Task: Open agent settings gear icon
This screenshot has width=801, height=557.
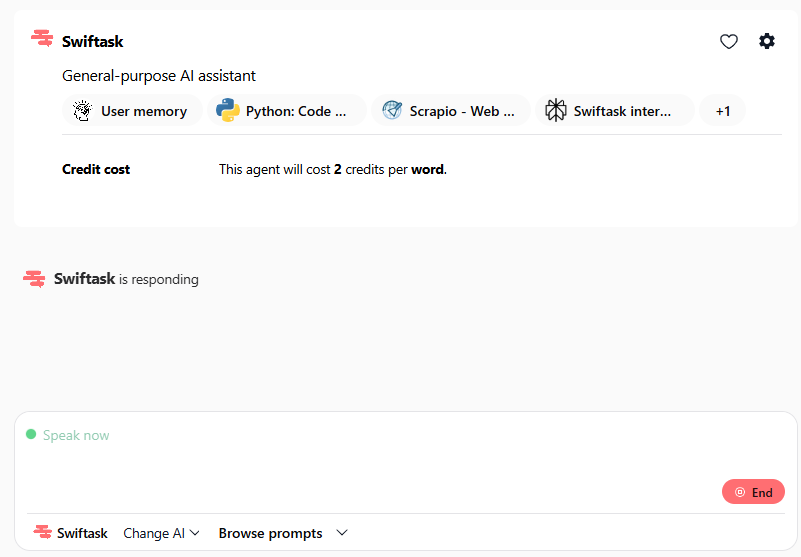Action: point(766,41)
